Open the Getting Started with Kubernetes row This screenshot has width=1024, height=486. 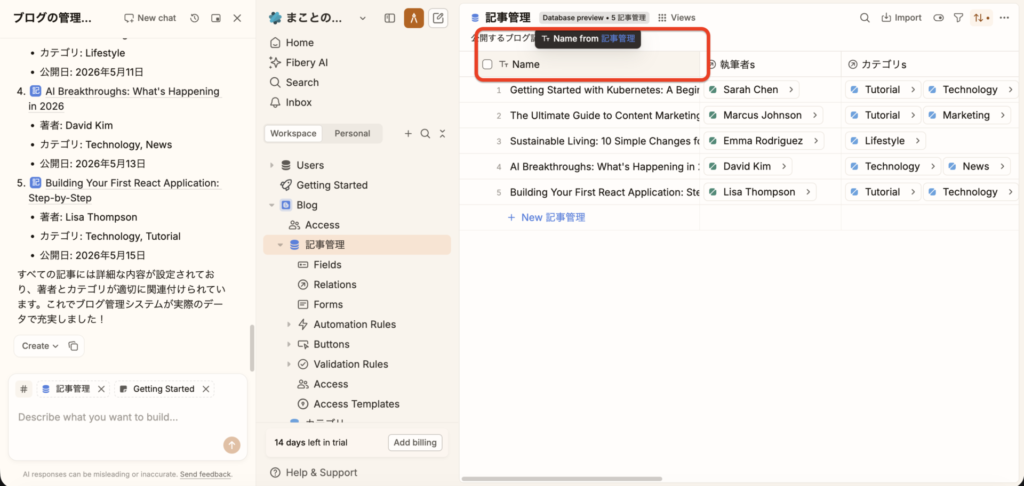[604, 89]
